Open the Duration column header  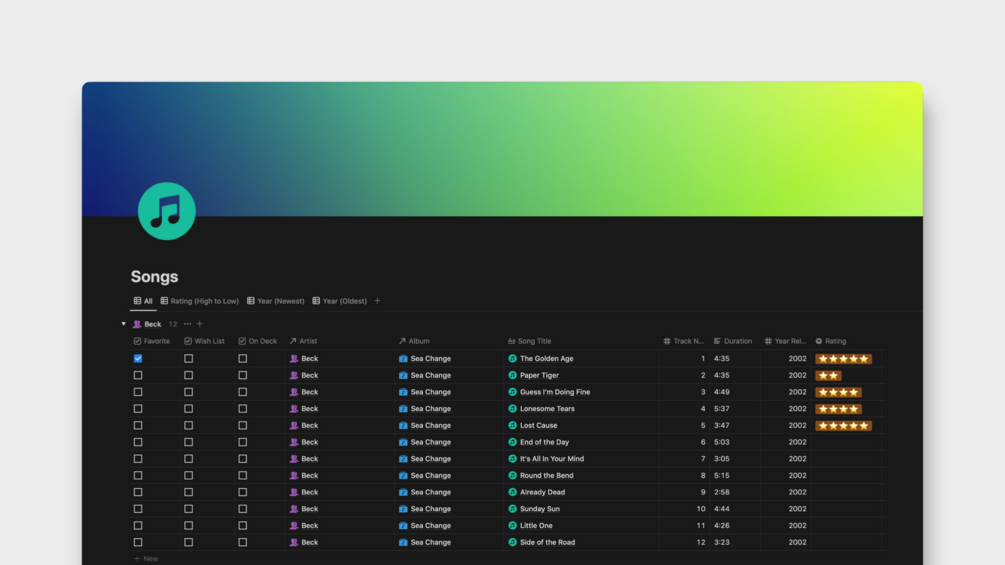click(733, 341)
